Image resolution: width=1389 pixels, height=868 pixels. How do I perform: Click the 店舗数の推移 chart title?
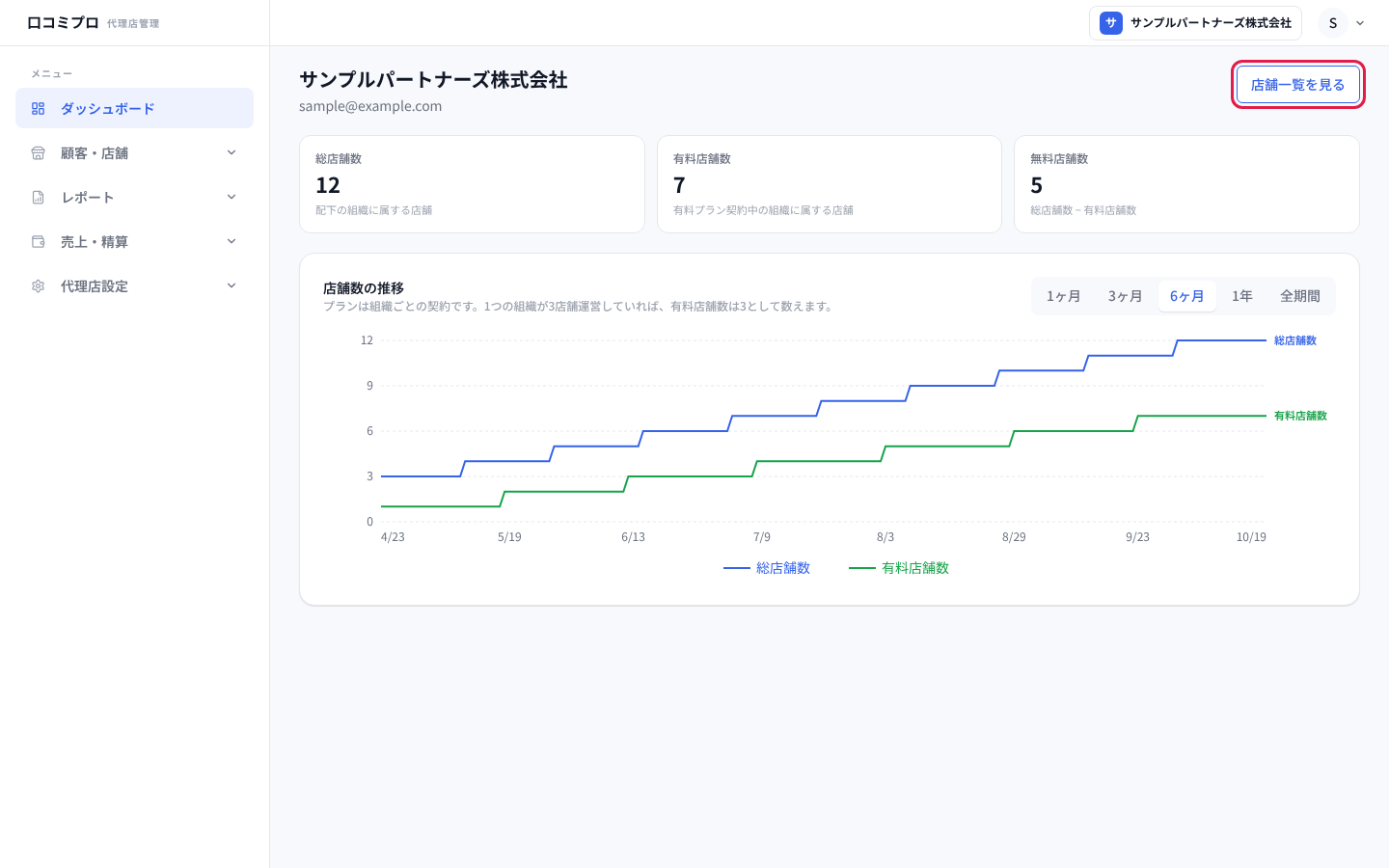364,288
